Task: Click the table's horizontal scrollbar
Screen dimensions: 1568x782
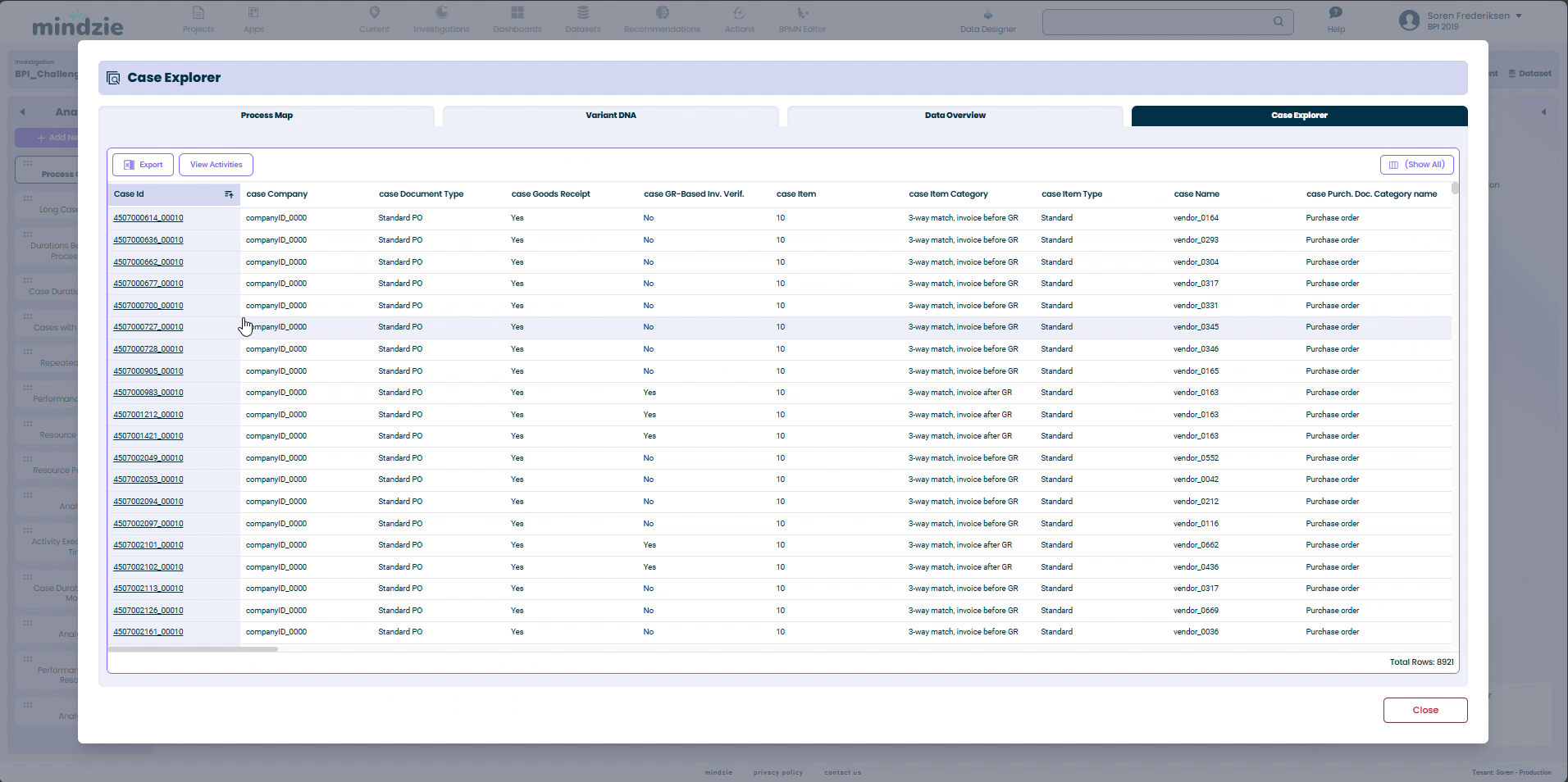Action: pyautogui.click(x=193, y=649)
